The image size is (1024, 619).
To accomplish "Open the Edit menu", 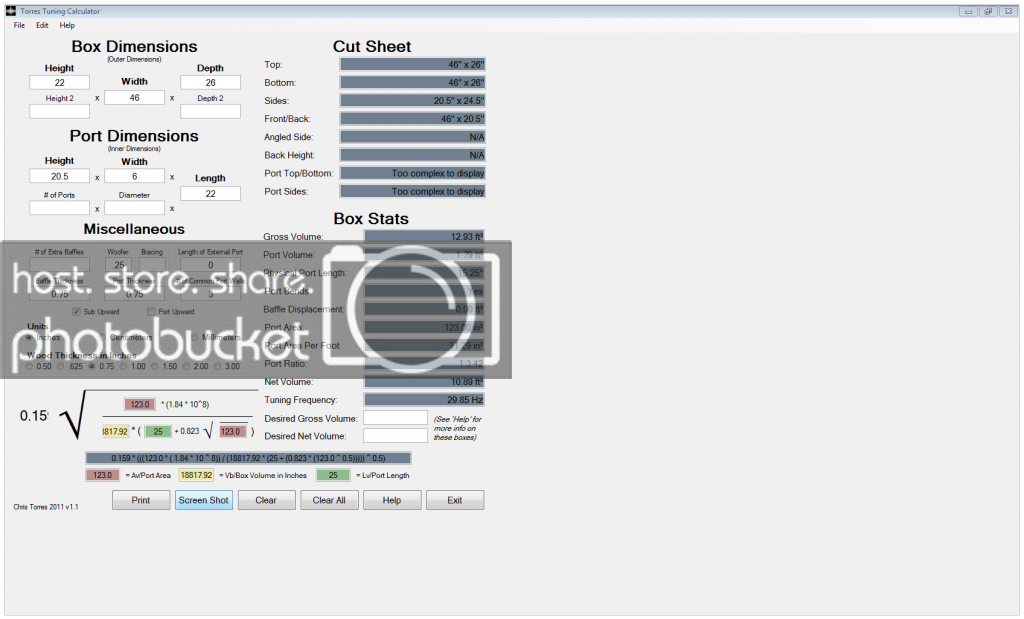I will 42,25.
